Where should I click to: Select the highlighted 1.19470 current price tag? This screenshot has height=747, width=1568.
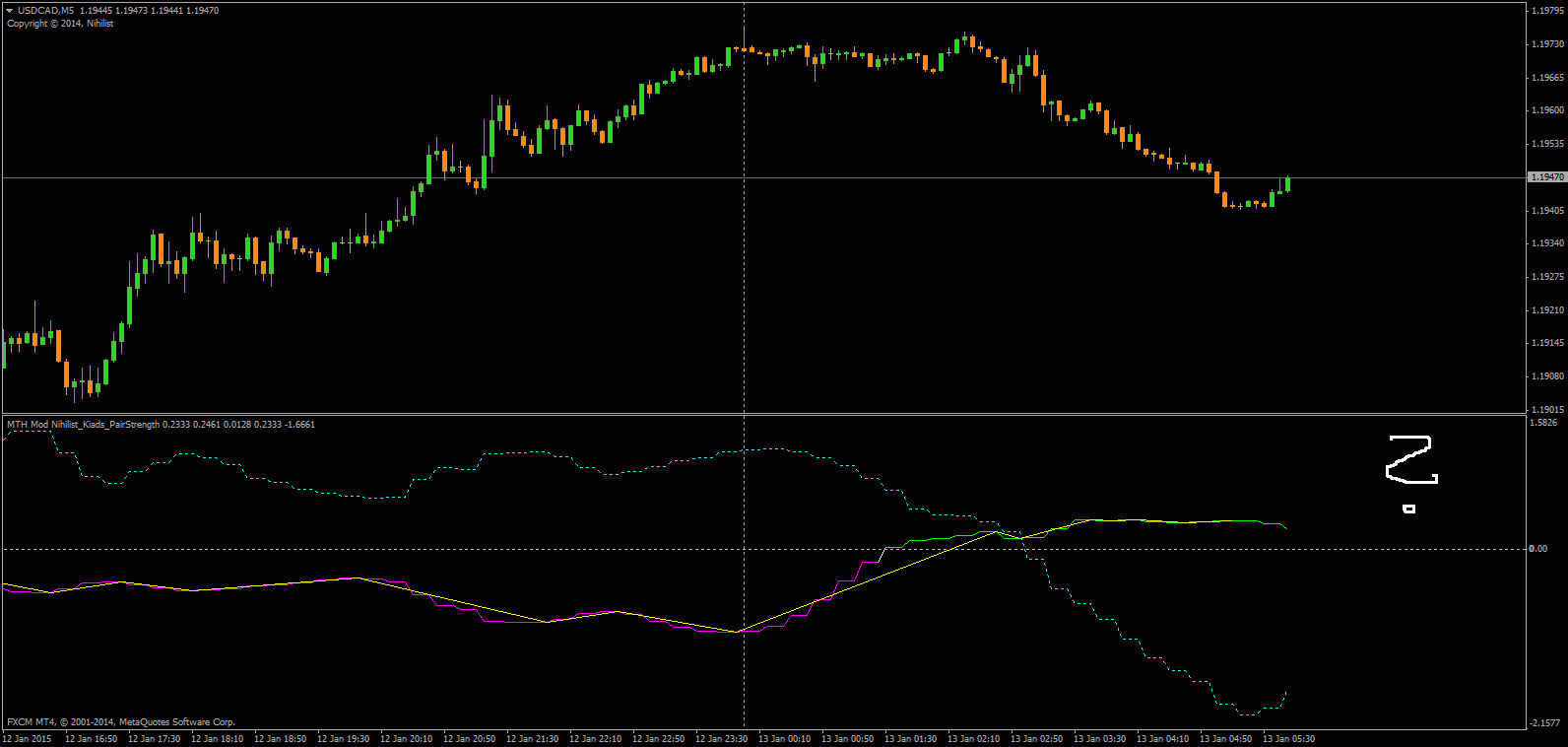[1546, 177]
